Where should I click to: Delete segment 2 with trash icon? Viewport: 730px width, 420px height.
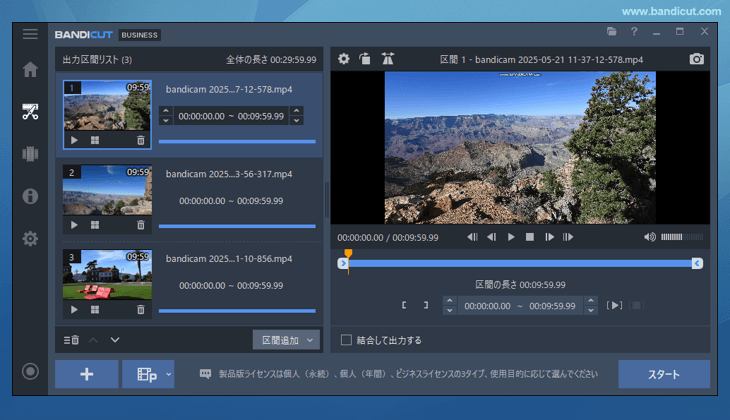141,225
